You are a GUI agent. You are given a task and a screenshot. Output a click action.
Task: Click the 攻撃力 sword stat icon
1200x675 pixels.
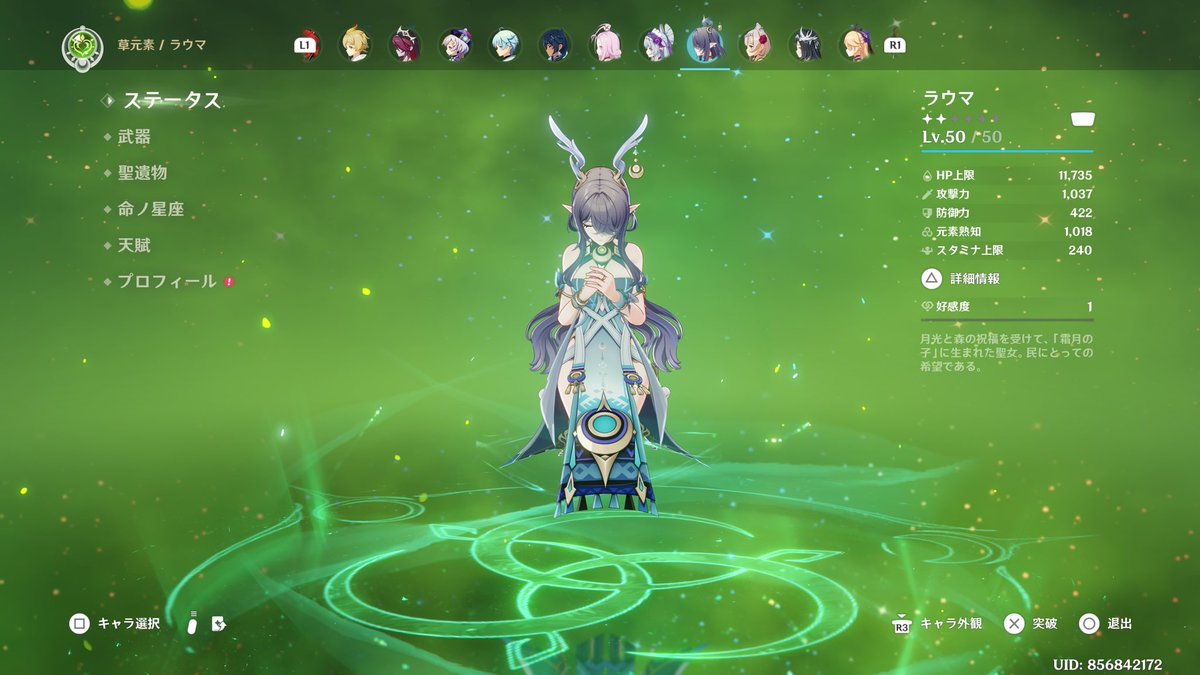point(927,194)
